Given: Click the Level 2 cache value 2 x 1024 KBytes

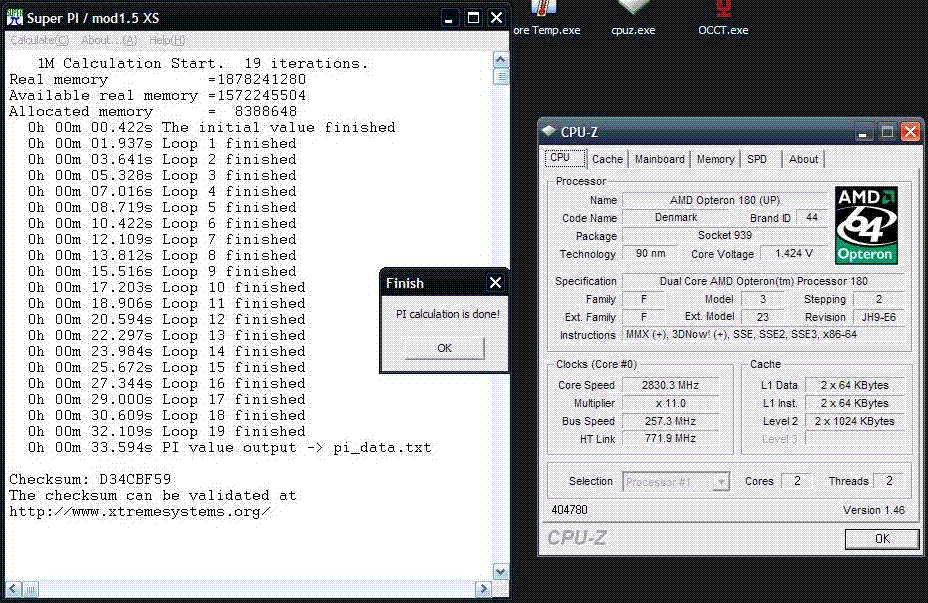Looking at the screenshot, I should click(854, 421).
